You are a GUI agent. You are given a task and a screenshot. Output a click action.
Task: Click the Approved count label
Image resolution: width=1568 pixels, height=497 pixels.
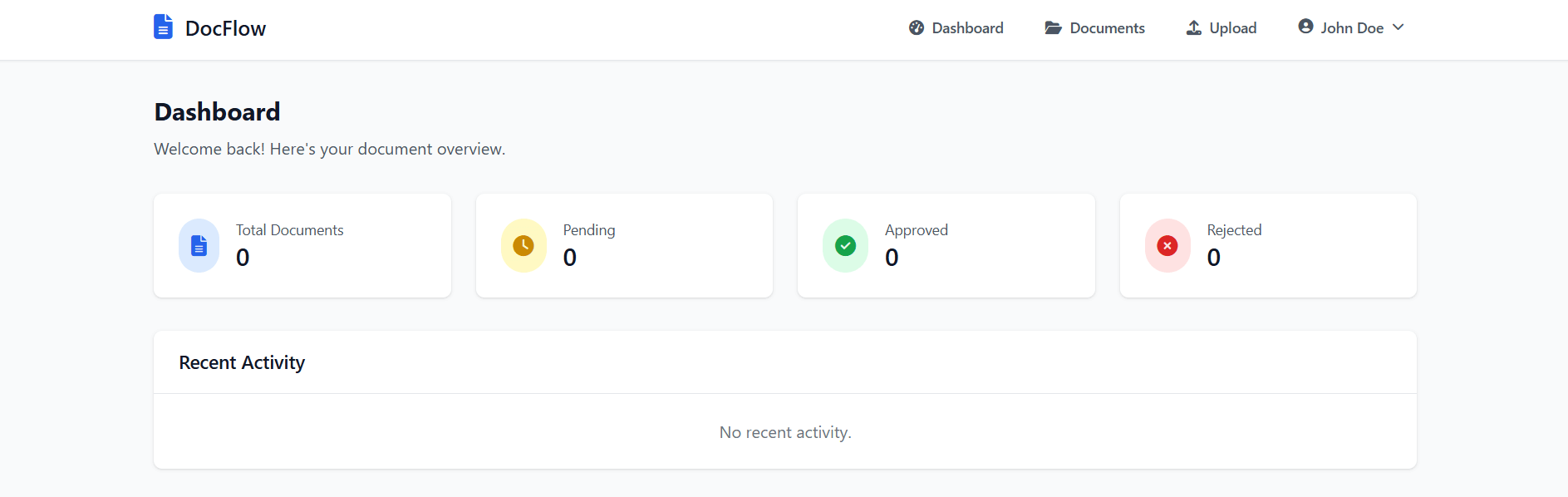point(916,230)
